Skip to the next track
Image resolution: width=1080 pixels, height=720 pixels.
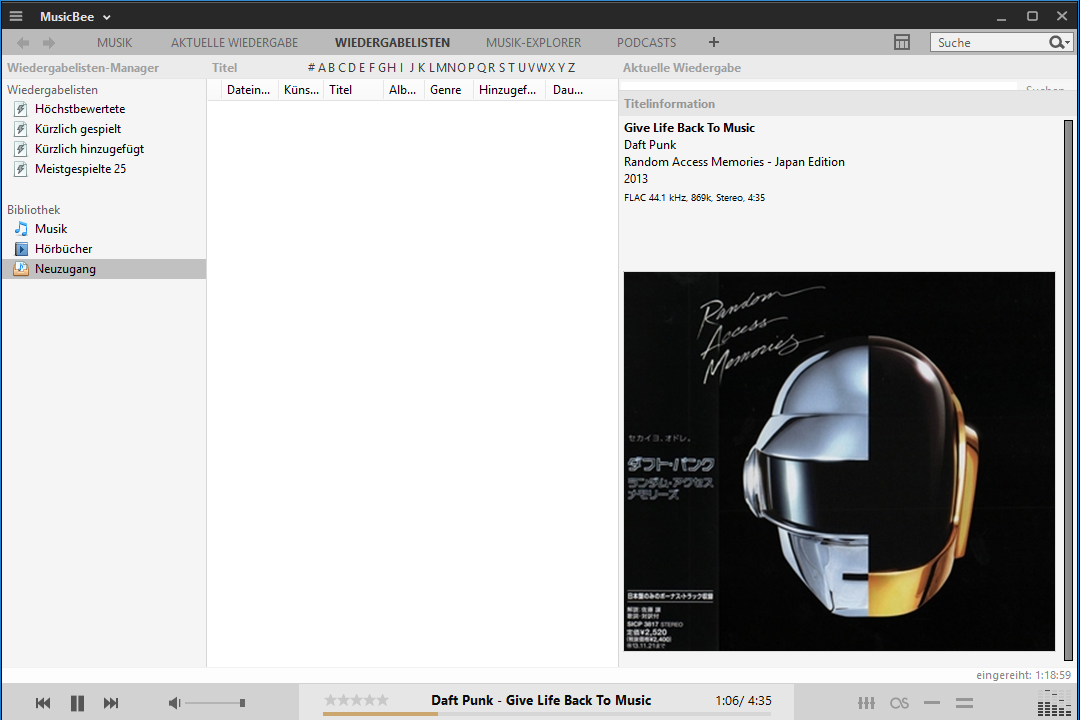(111, 703)
